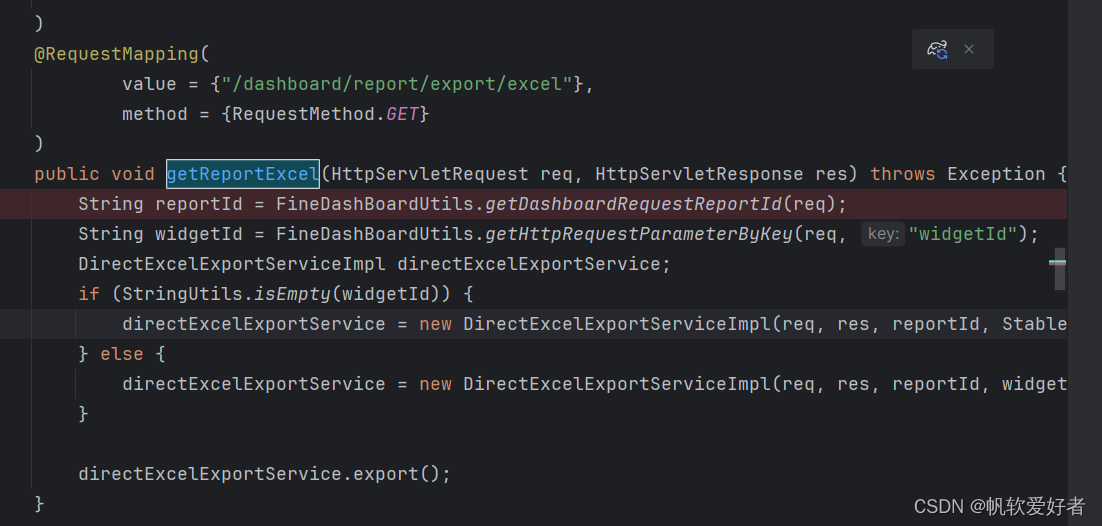
Task: Click the "/dashboard/report/export/excel" string
Action: coord(397,84)
